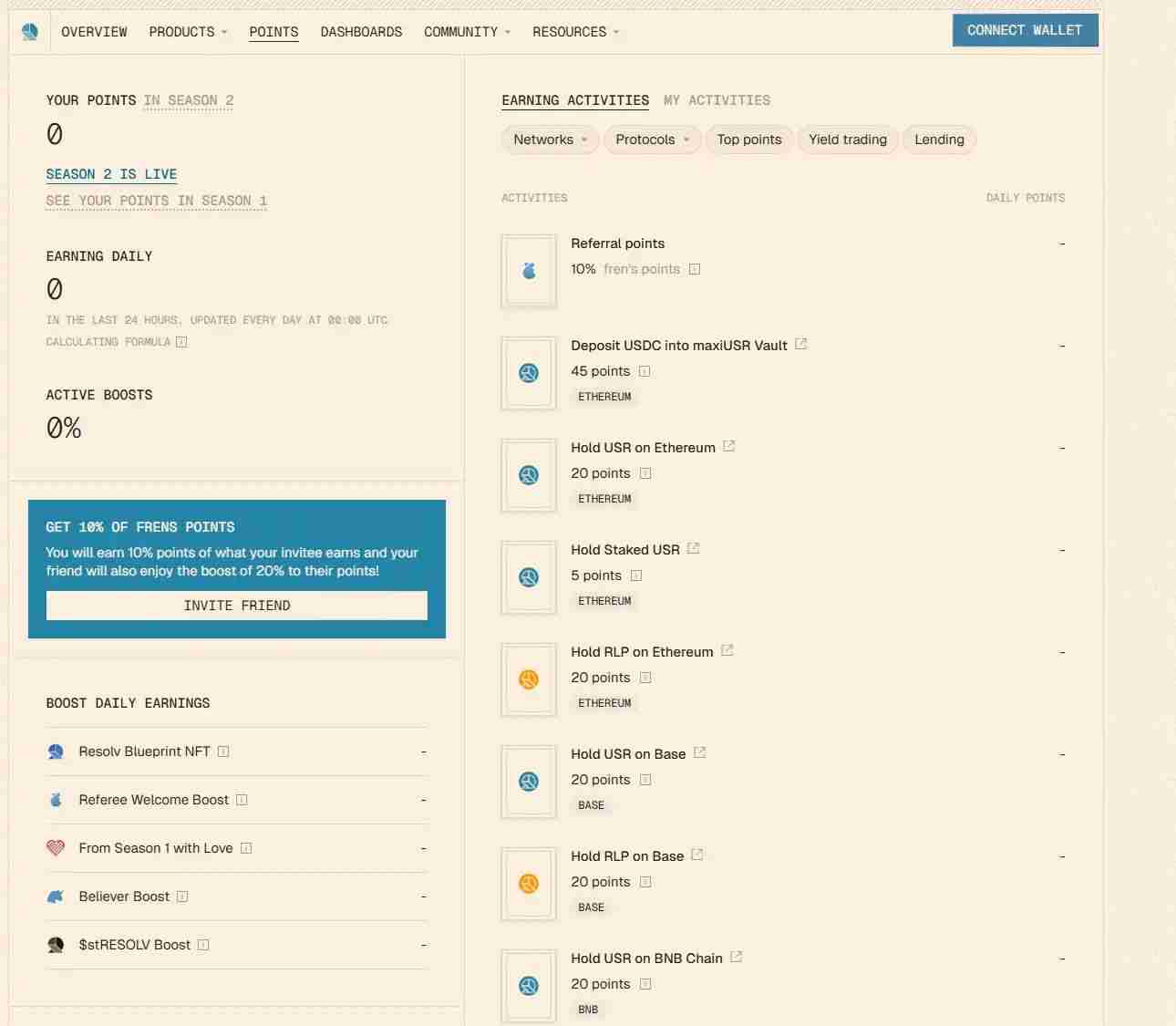Viewport: 1176px width, 1026px height.
Task: Click the Invite Friend button
Action: 237,606
